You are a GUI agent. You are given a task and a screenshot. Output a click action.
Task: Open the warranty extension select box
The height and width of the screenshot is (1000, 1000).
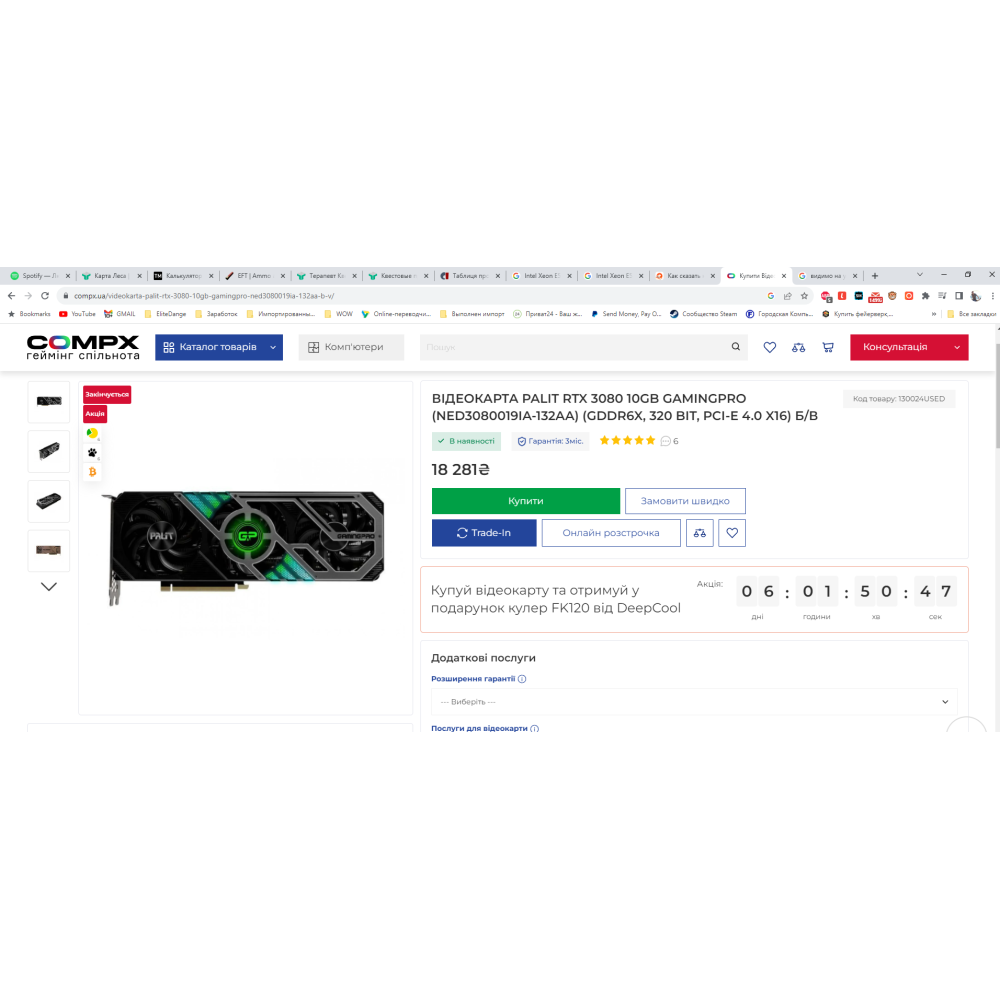point(694,702)
